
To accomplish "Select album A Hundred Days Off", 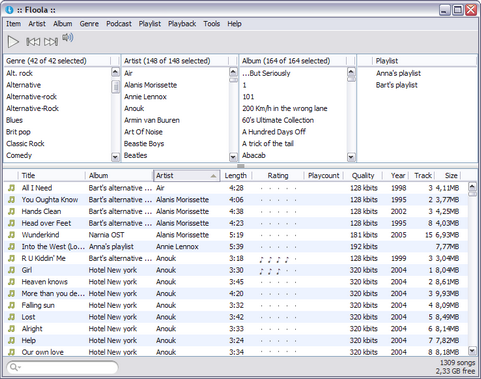I will point(274,132).
